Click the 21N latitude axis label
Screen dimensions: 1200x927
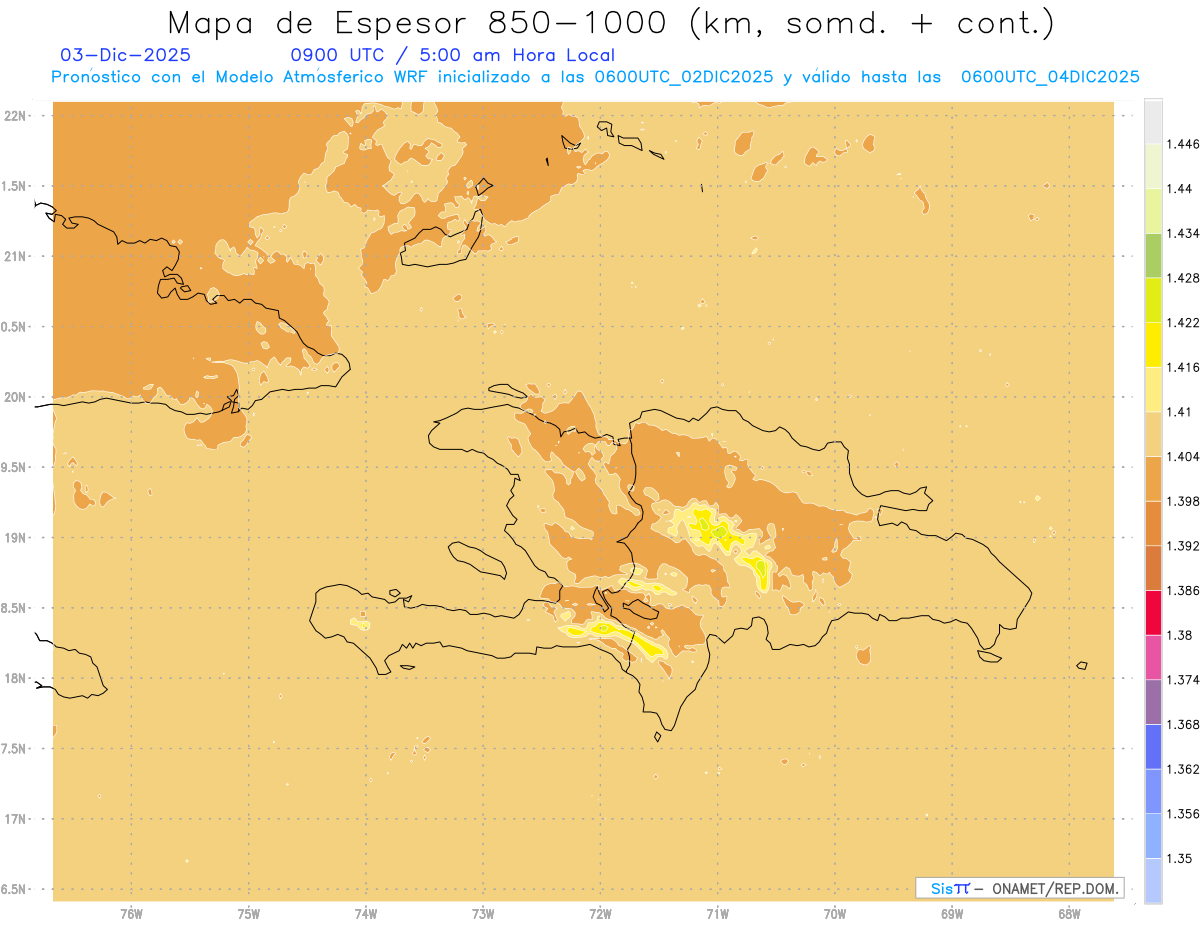(x=15, y=257)
